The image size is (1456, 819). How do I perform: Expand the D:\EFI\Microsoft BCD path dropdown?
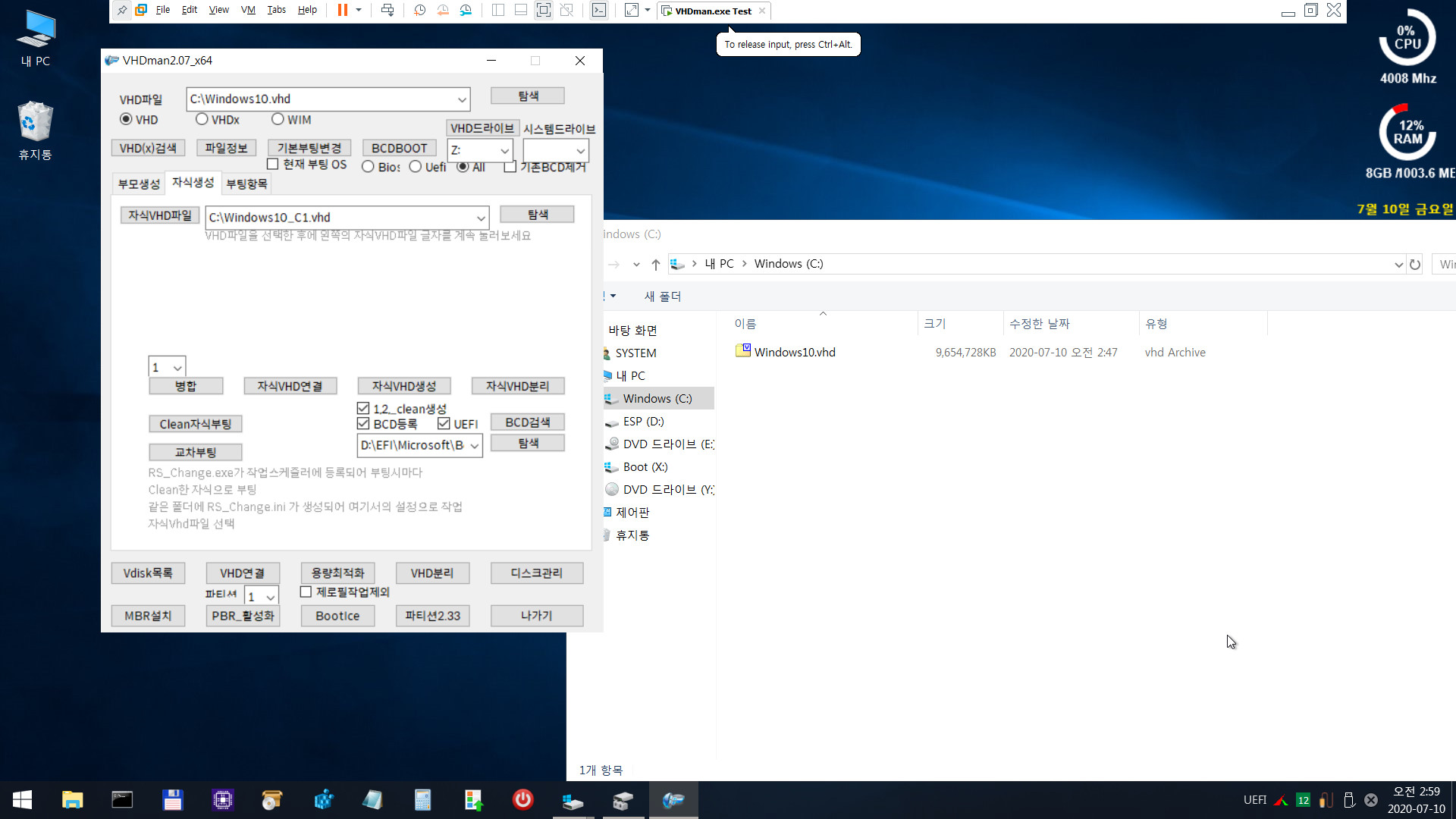[x=474, y=445]
